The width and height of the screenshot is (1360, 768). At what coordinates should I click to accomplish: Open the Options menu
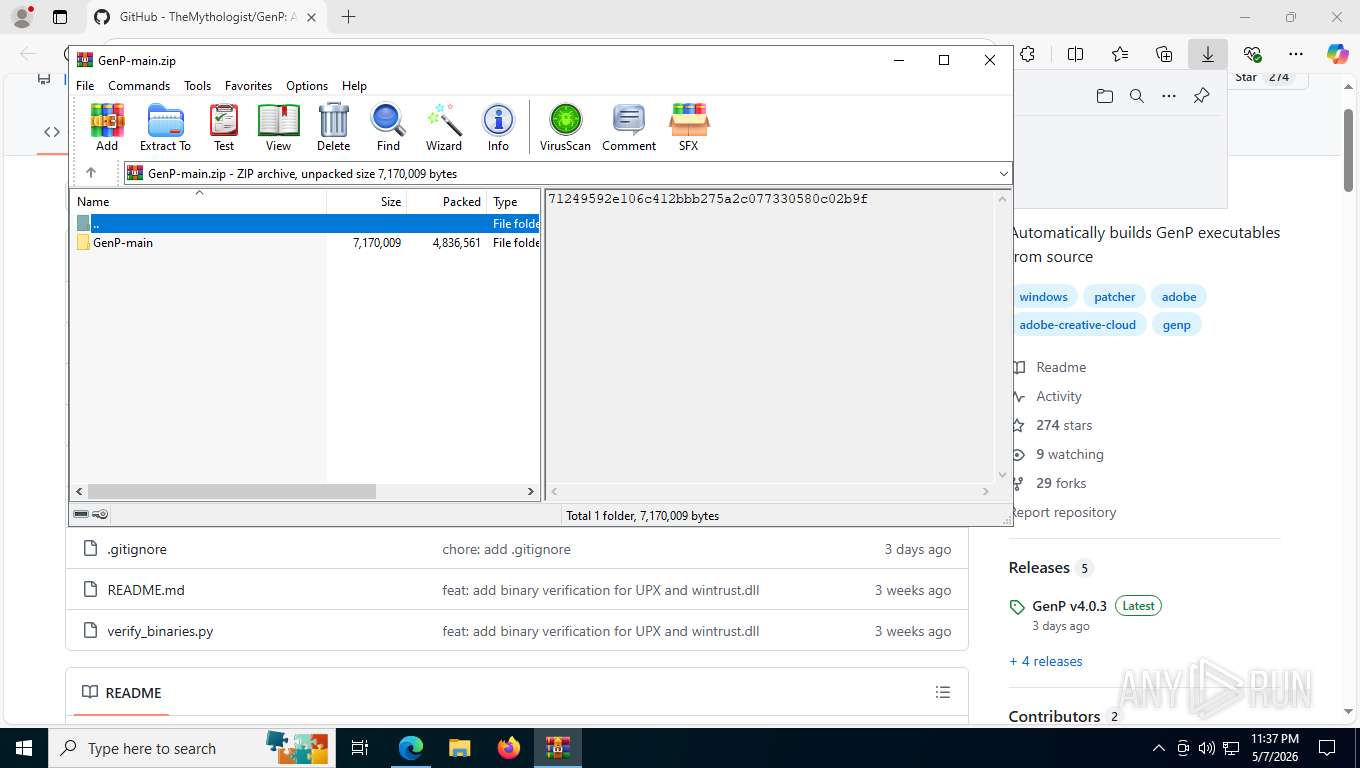pos(307,86)
